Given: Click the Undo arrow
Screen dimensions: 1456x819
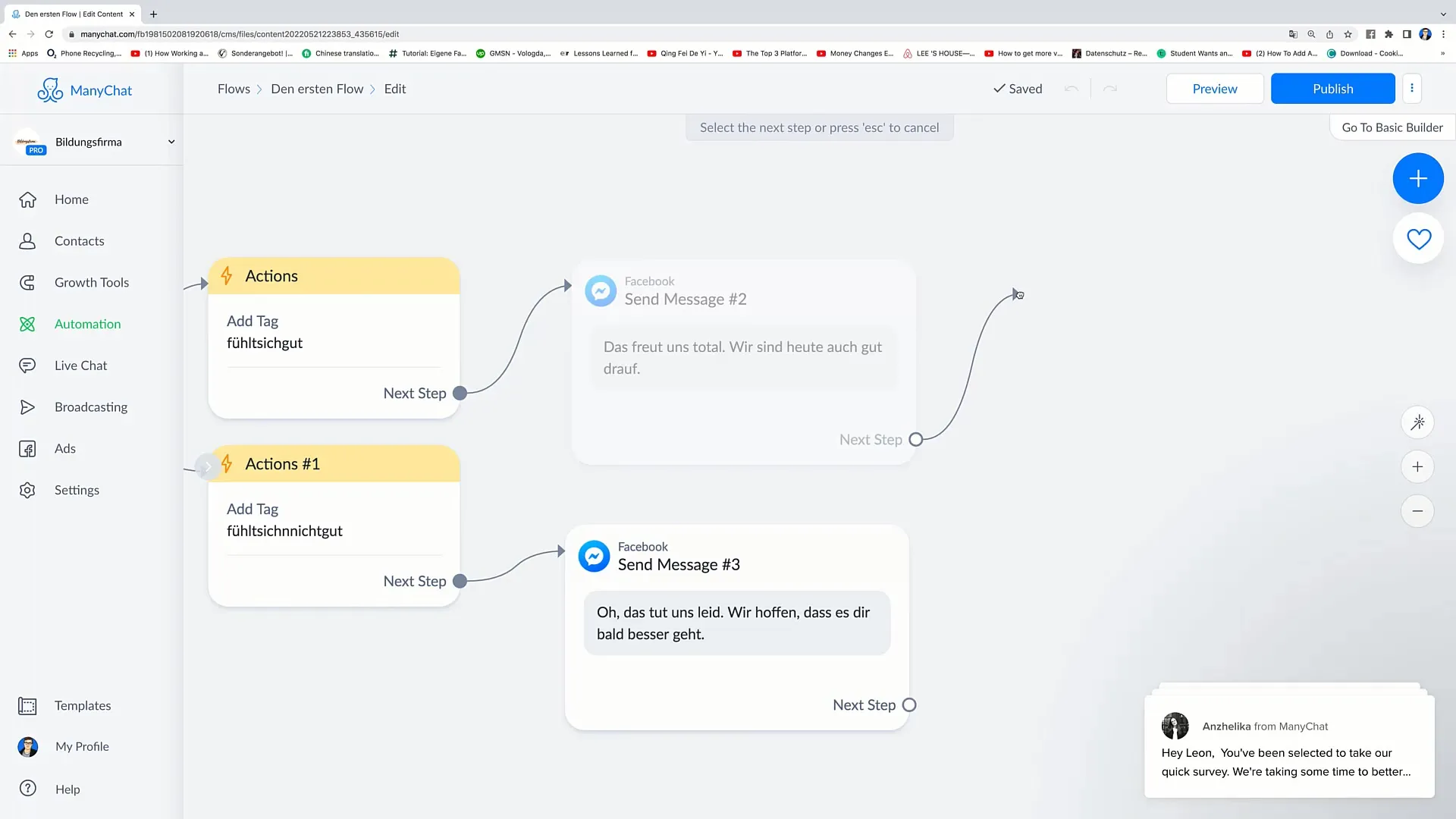Looking at the screenshot, I should (1071, 89).
